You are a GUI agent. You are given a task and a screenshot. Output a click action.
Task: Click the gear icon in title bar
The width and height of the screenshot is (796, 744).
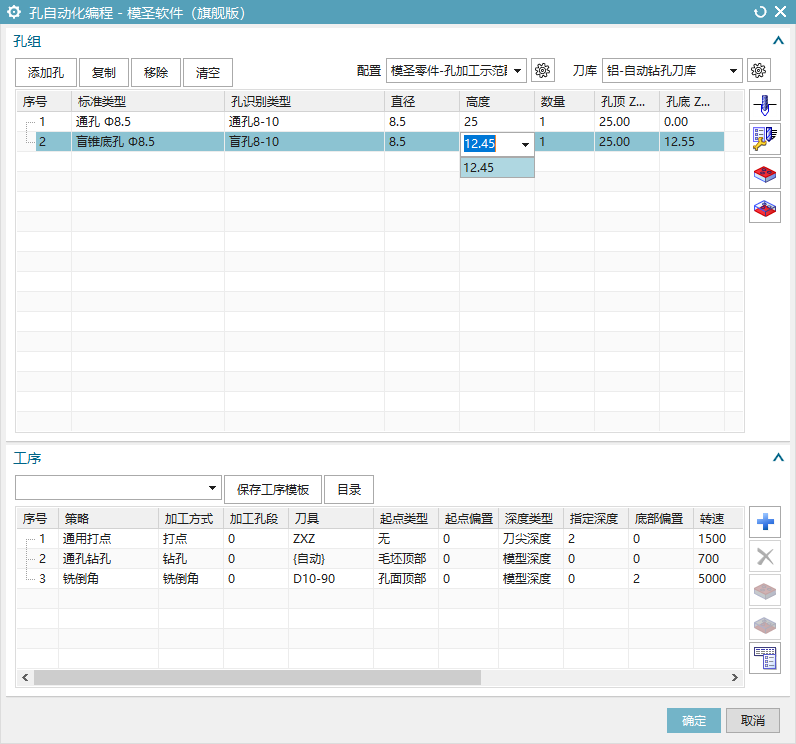[x=14, y=12]
